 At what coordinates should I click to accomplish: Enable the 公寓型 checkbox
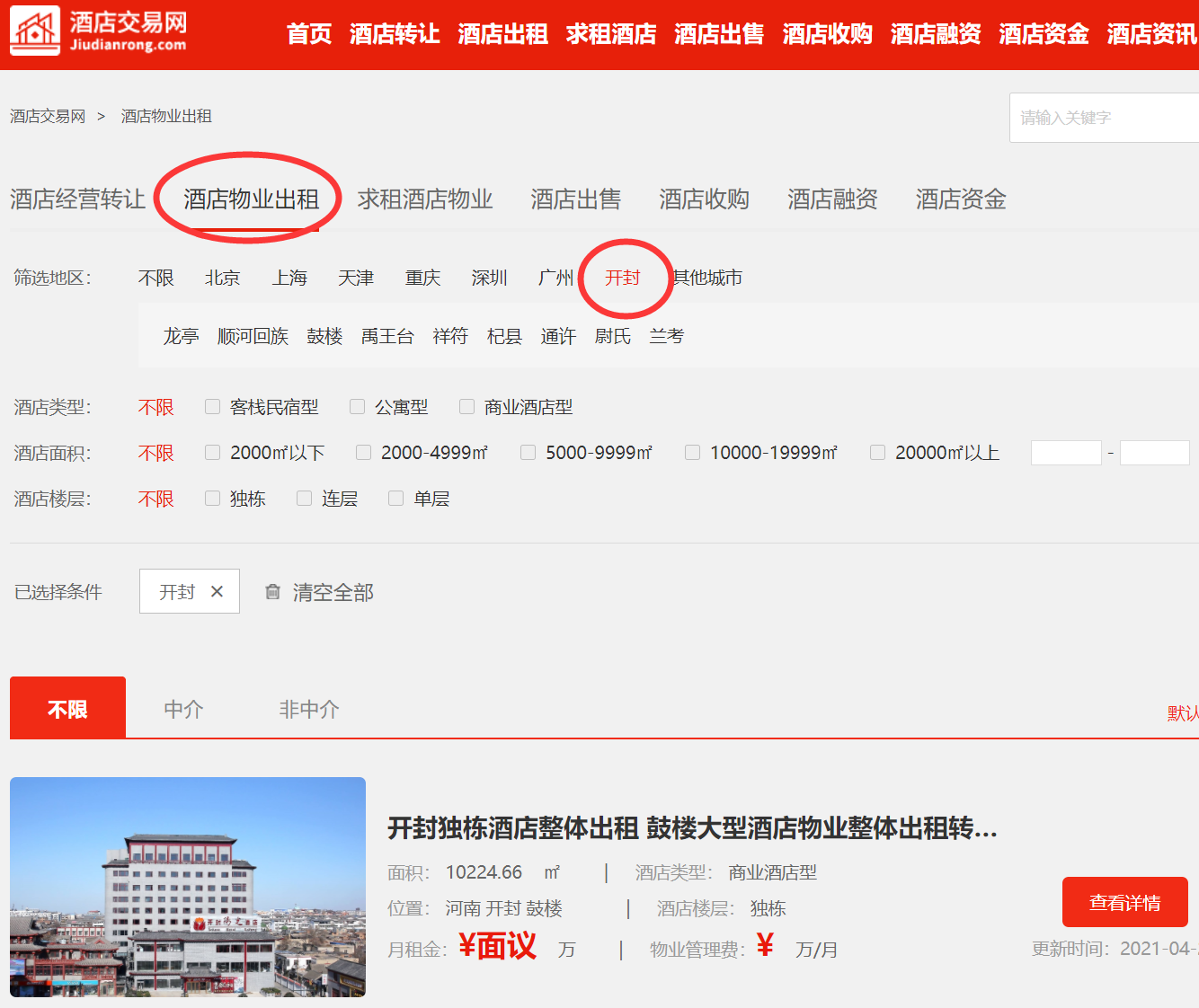click(x=358, y=407)
